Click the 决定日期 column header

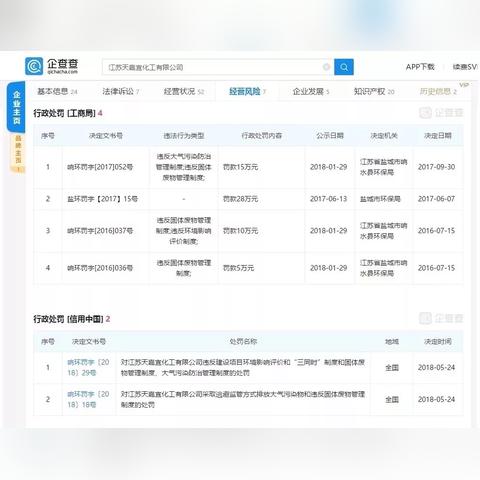coord(438,136)
